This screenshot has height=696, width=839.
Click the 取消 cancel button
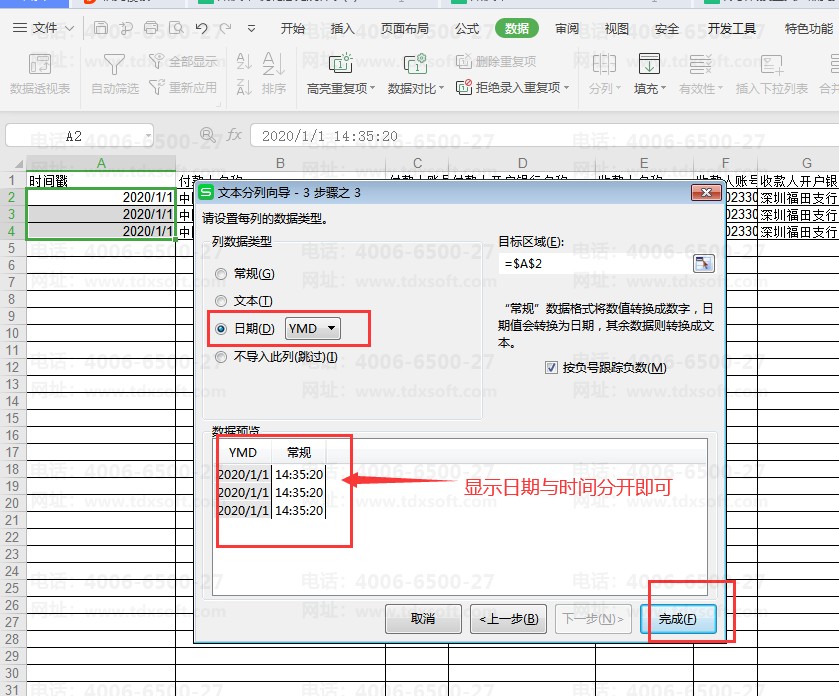point(423,619)
